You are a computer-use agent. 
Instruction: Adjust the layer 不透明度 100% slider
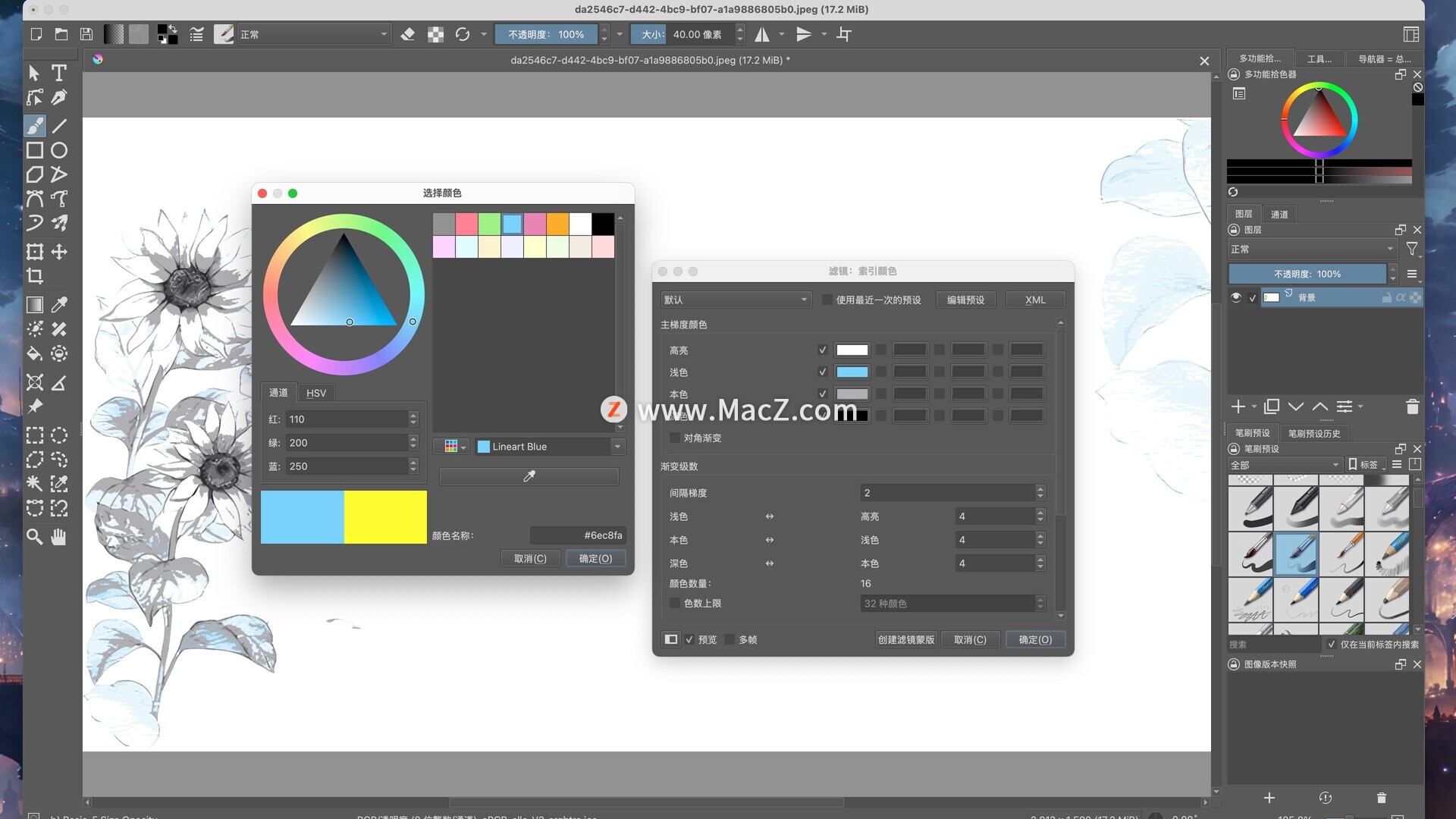1307,274
